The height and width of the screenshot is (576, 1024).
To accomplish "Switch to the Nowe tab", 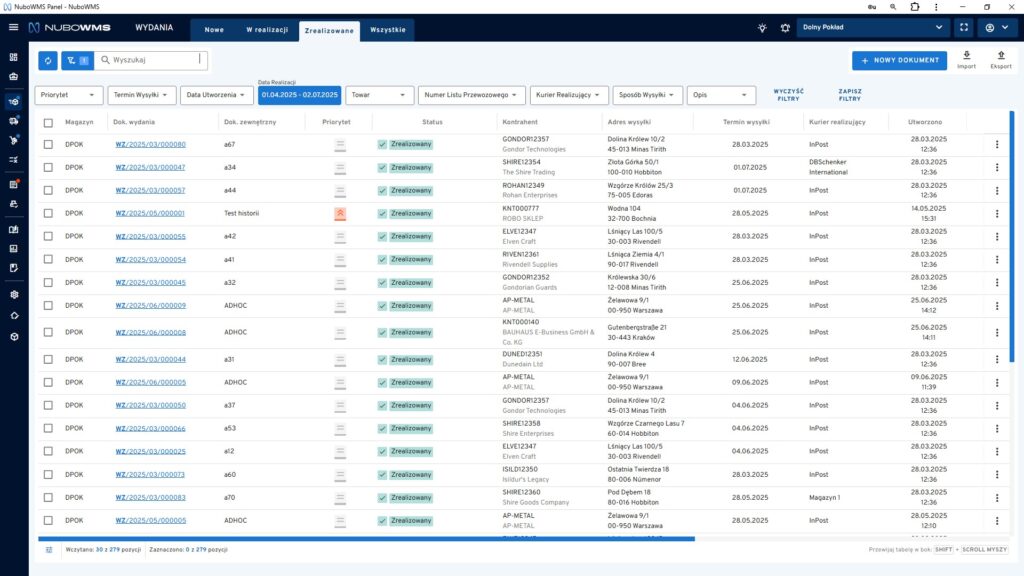I will point(214,30).
